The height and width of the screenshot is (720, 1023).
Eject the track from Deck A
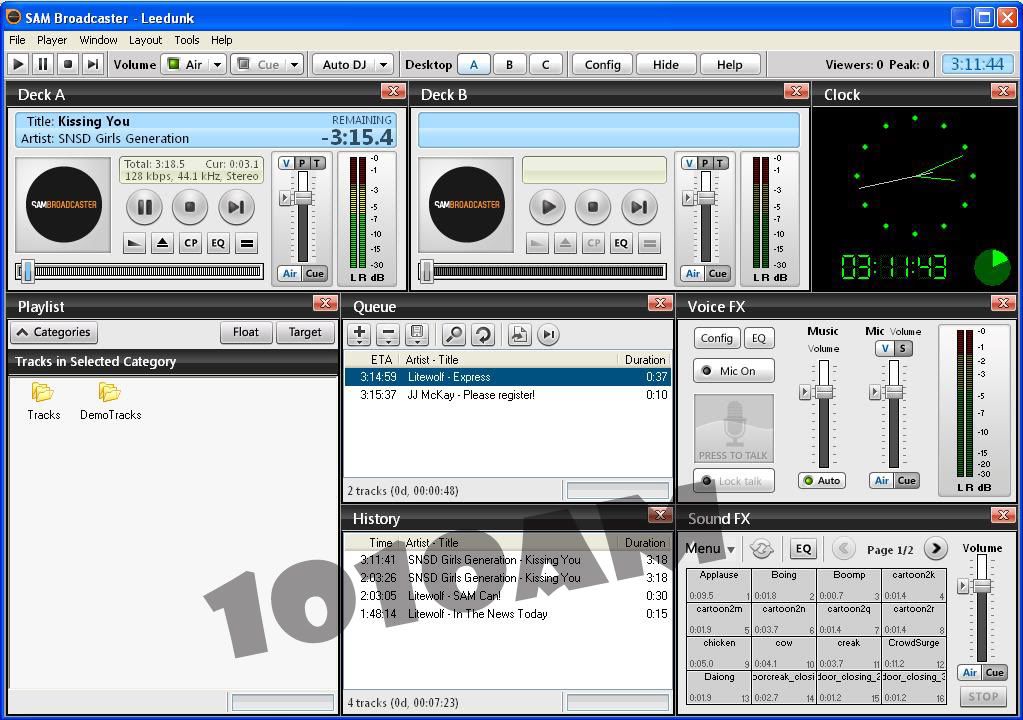point(162,243)
